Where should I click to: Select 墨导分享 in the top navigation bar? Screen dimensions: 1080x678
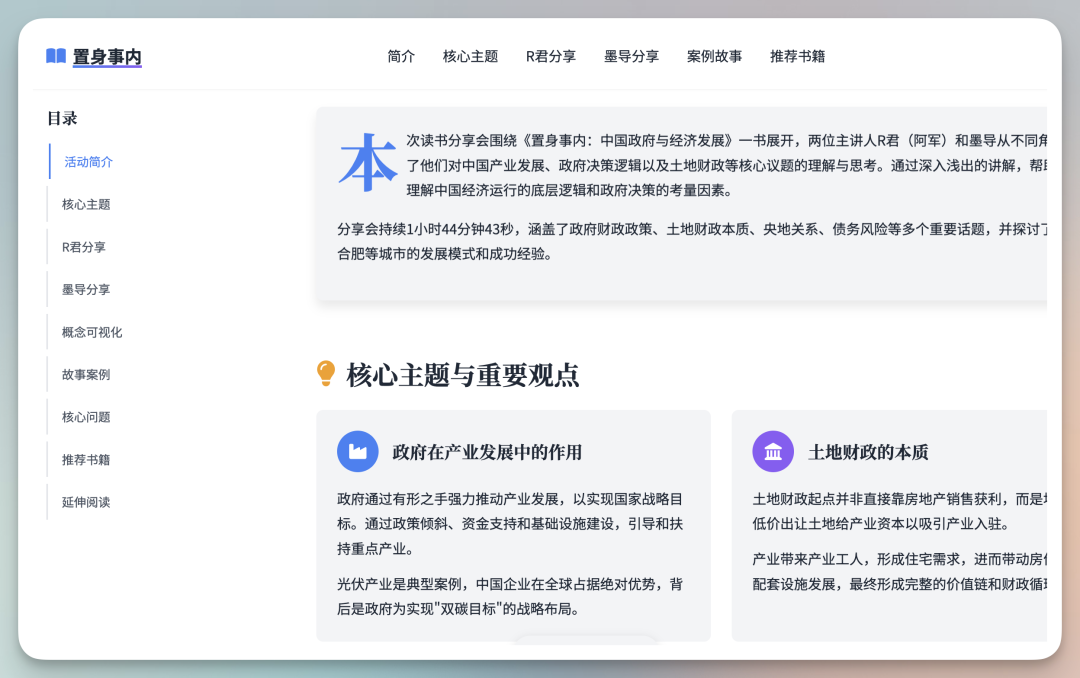tap(632, 56)
